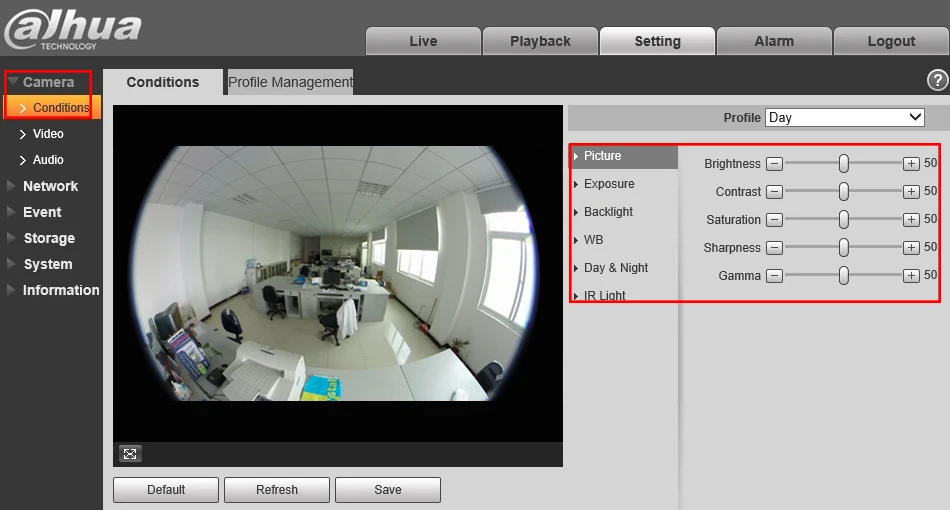Open the Exposure settings category
This screenshot has width=950, height=510.
pyautogui.click(x=609, y=184)
